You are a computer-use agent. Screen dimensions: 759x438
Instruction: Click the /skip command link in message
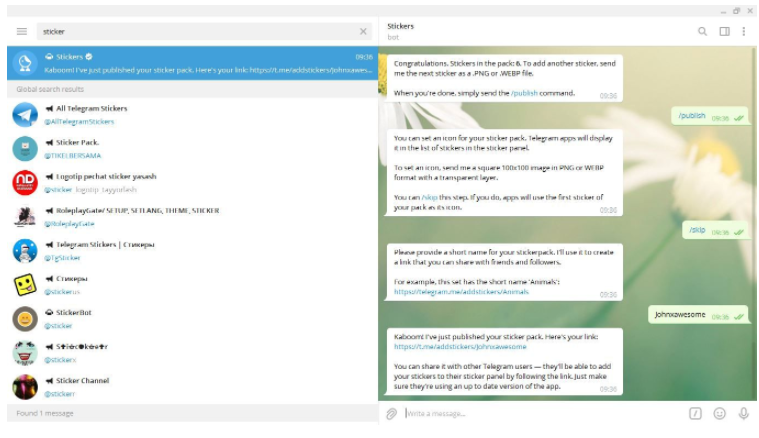(x=429, y=197)
